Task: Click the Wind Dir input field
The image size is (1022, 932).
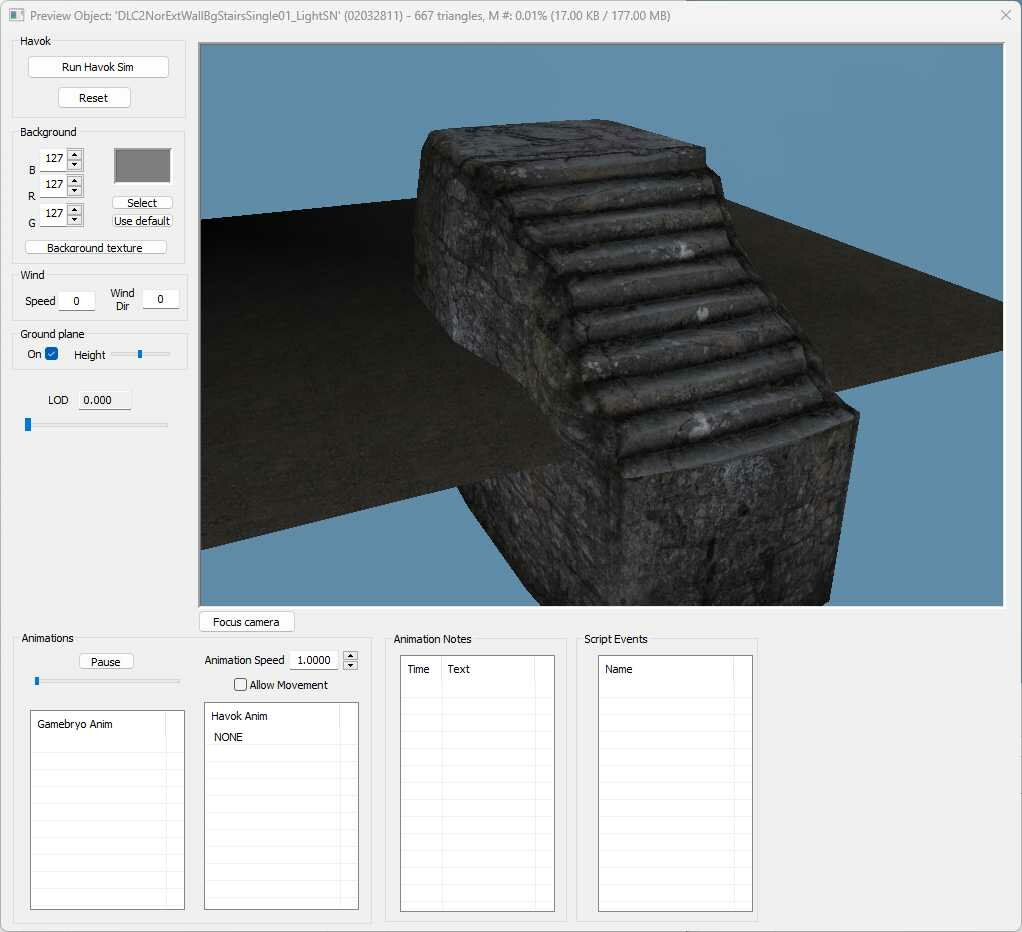Action: click(160, 299)
